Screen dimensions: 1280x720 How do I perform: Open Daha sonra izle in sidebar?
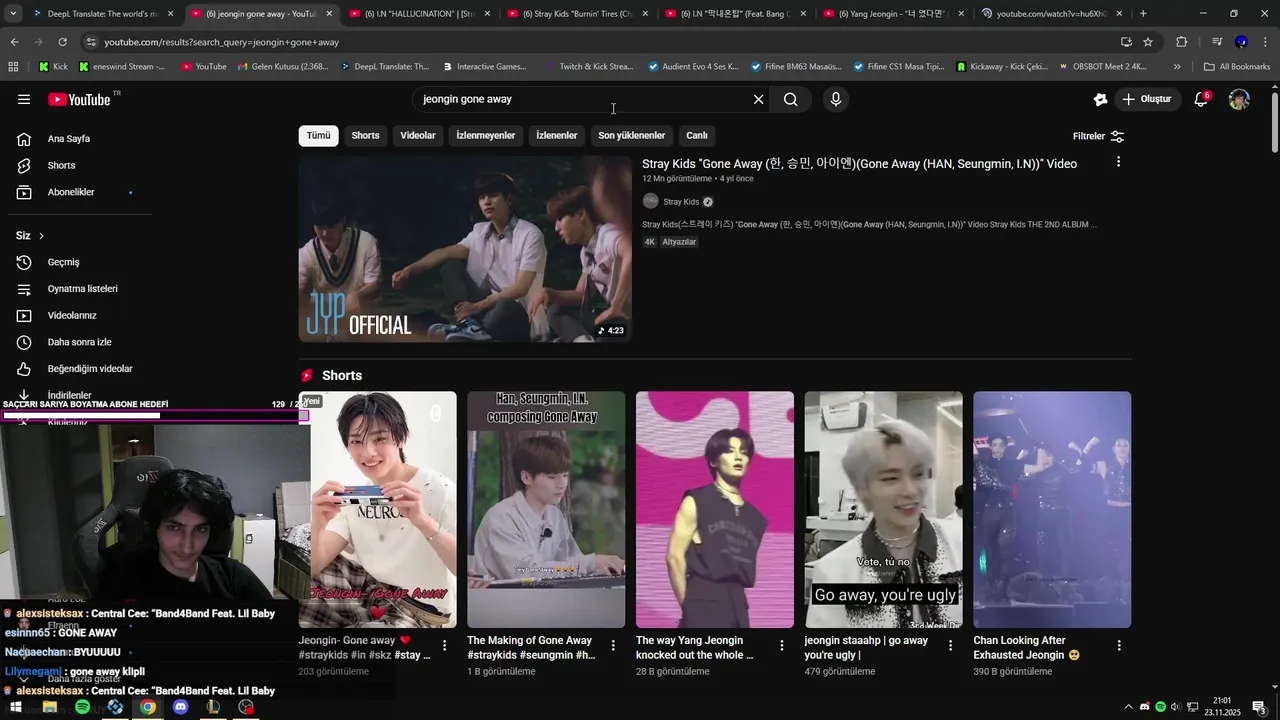[x=79, y=342]
